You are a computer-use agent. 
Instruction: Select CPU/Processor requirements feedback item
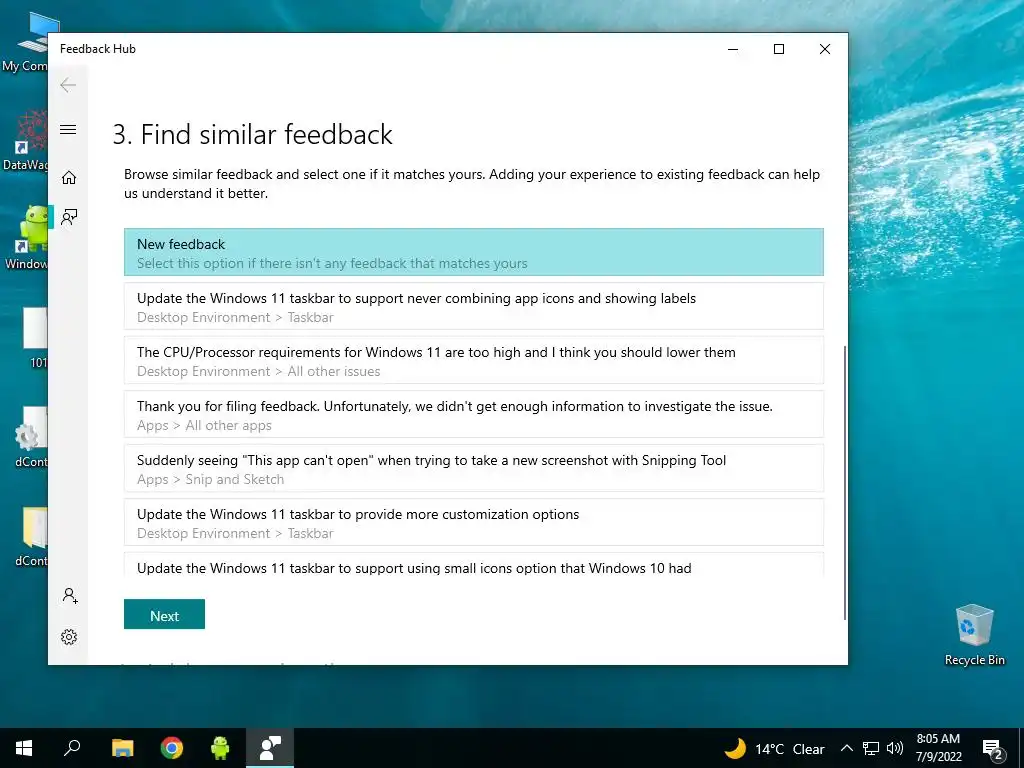(473, 360)
